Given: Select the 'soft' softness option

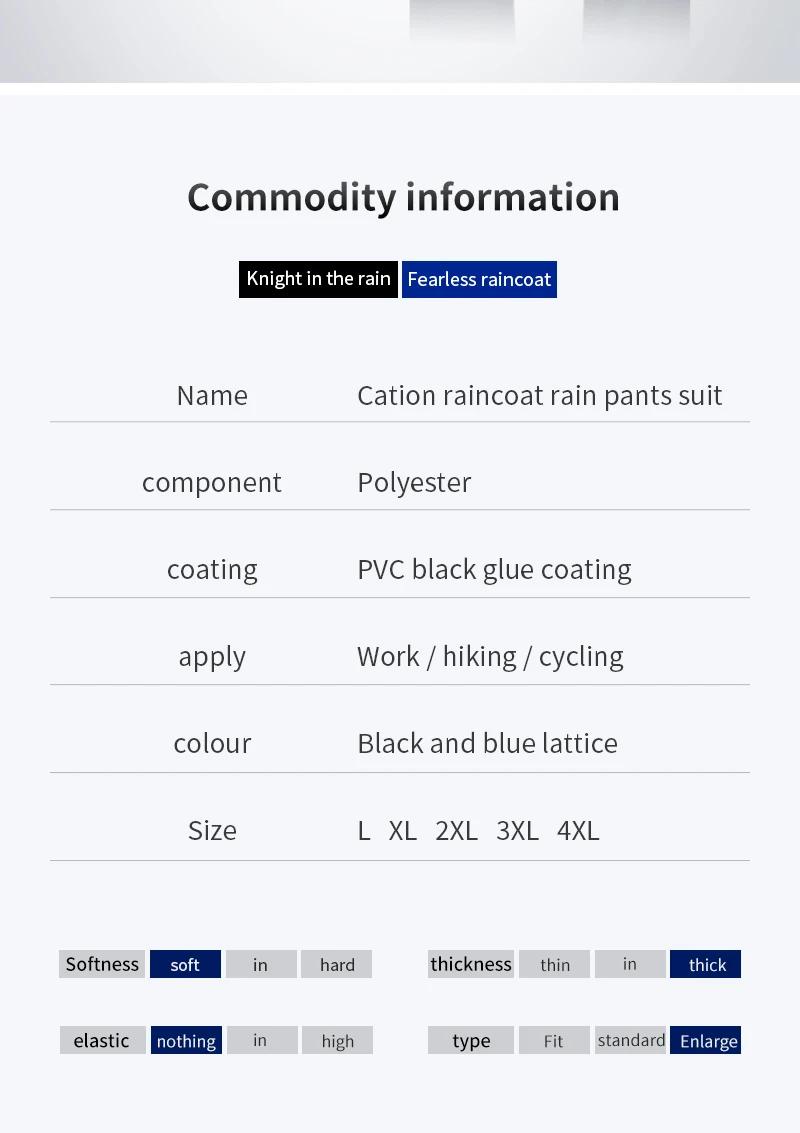Looking at the screenshot, I should [185, 964].
